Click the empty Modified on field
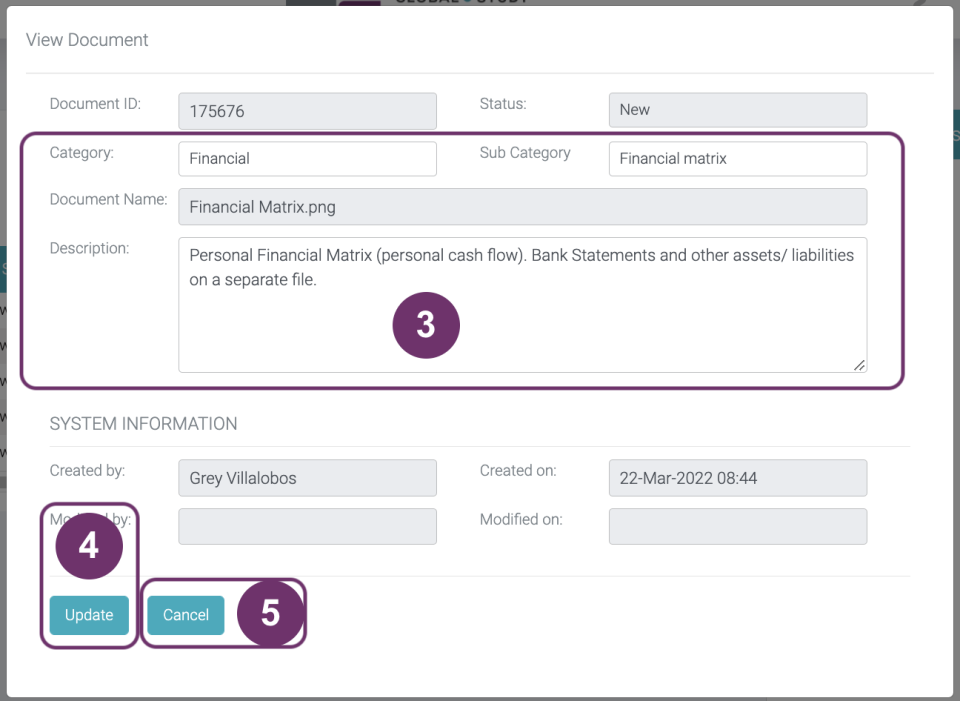This screenshot has width=960, height=701. pos(737,526)
